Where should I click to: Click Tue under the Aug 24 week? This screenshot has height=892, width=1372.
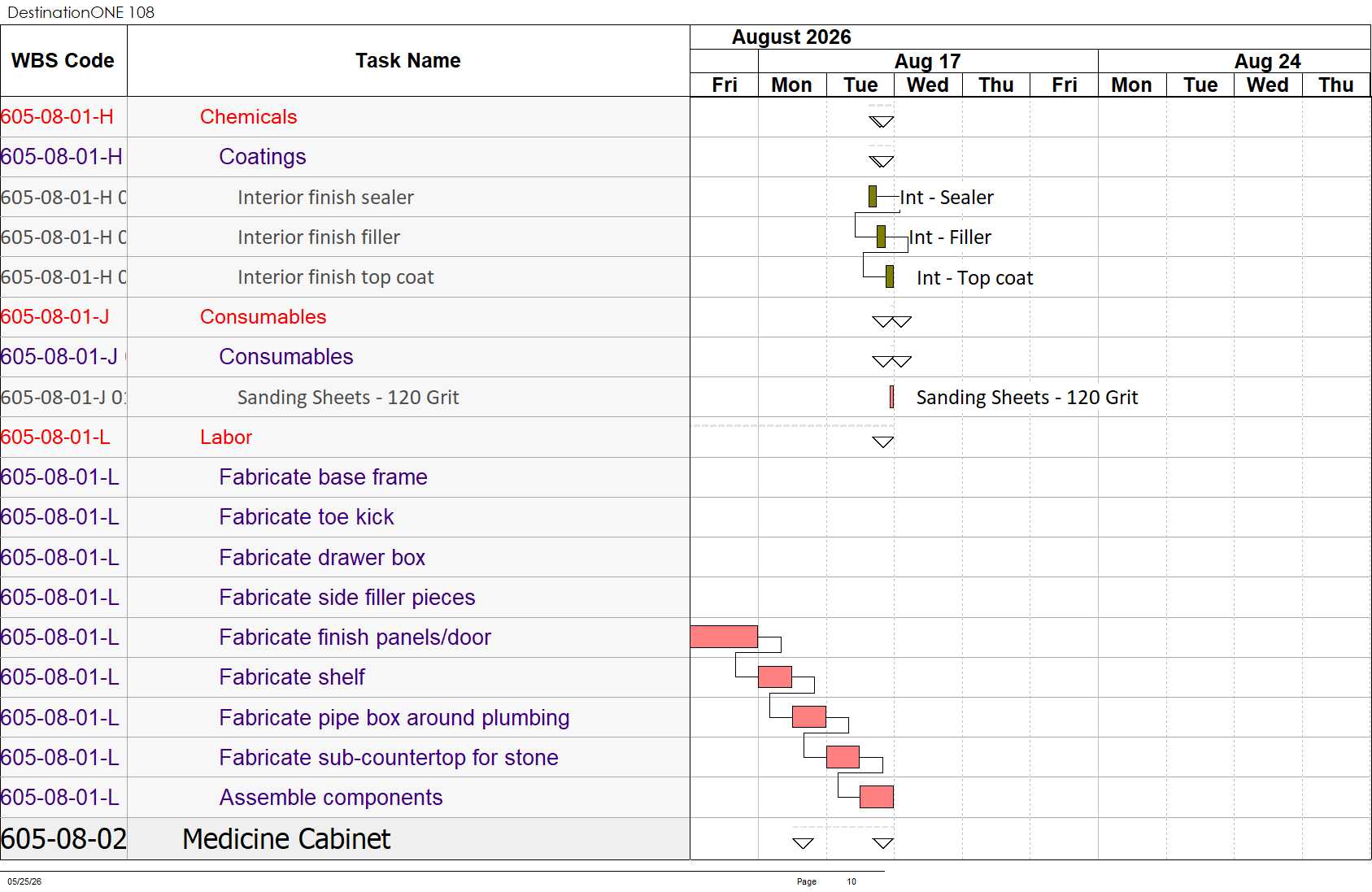1200,85
